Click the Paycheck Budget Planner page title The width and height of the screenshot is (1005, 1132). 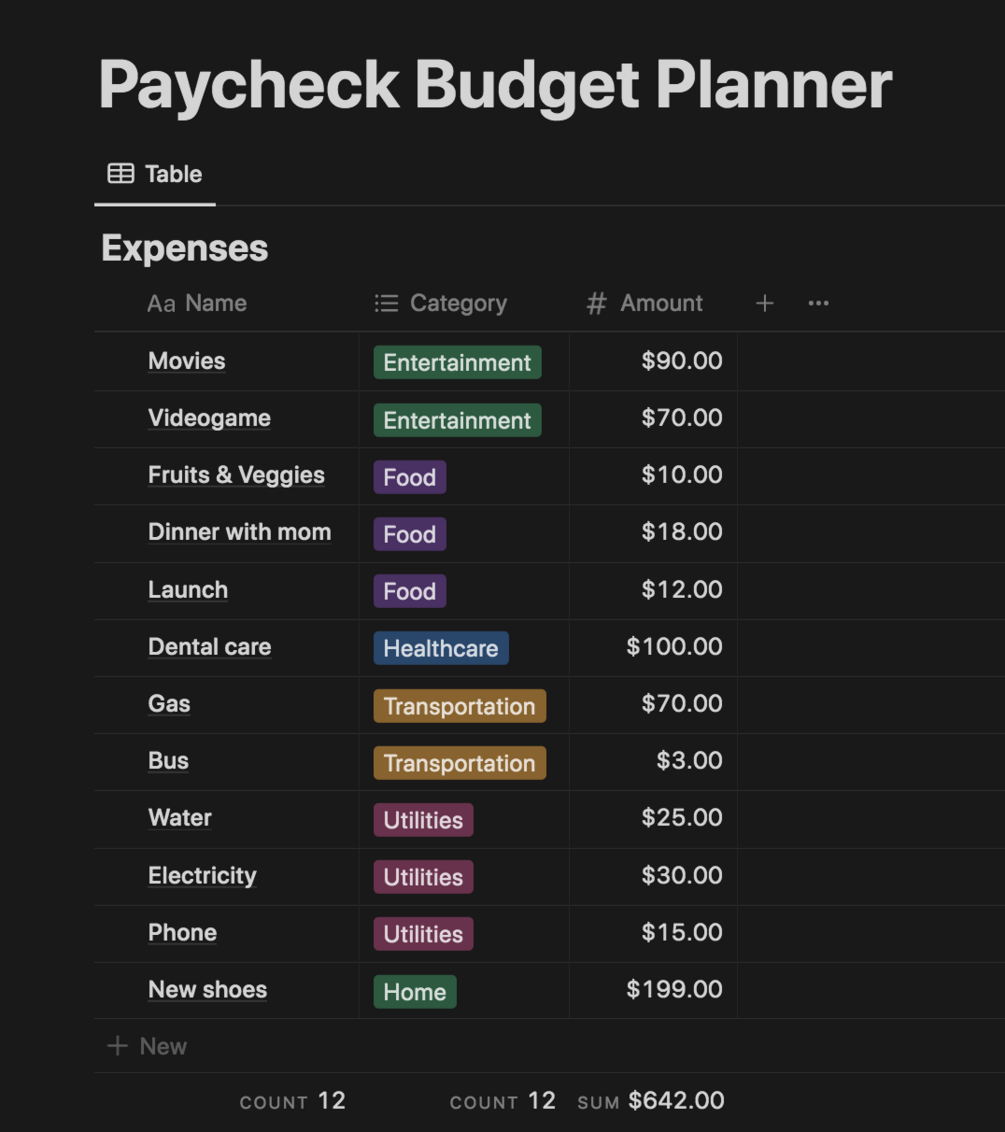pyautogui.click(x=495, y=85)
